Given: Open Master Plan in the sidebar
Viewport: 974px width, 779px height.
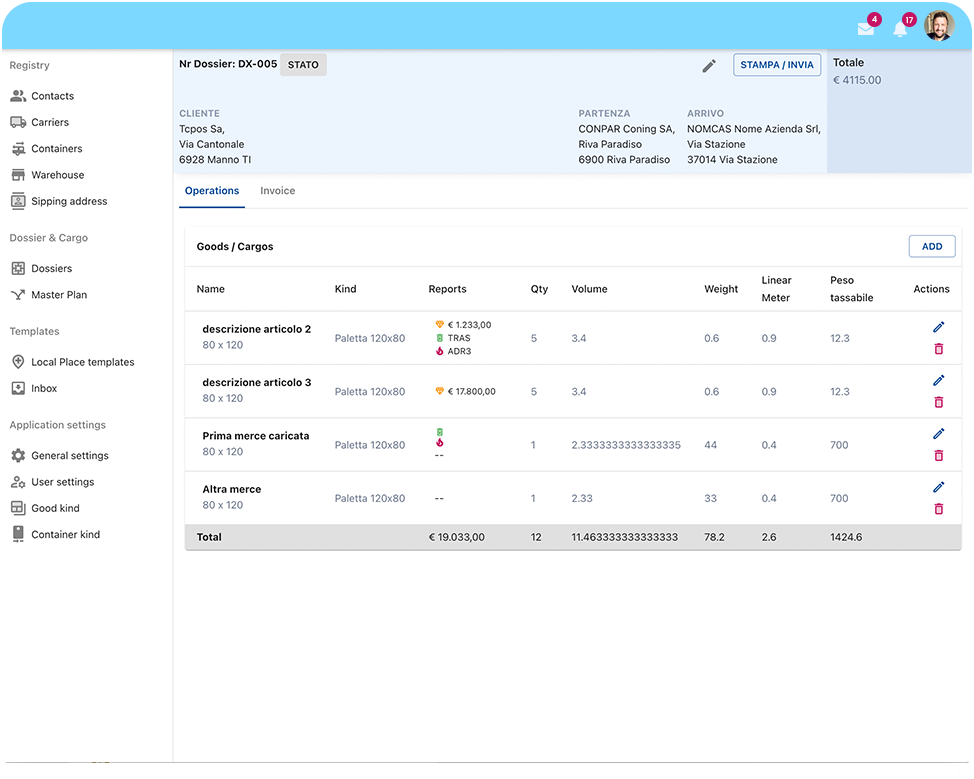Looking at the screenshot, I should pyautogui.click(x=59, y=294).
